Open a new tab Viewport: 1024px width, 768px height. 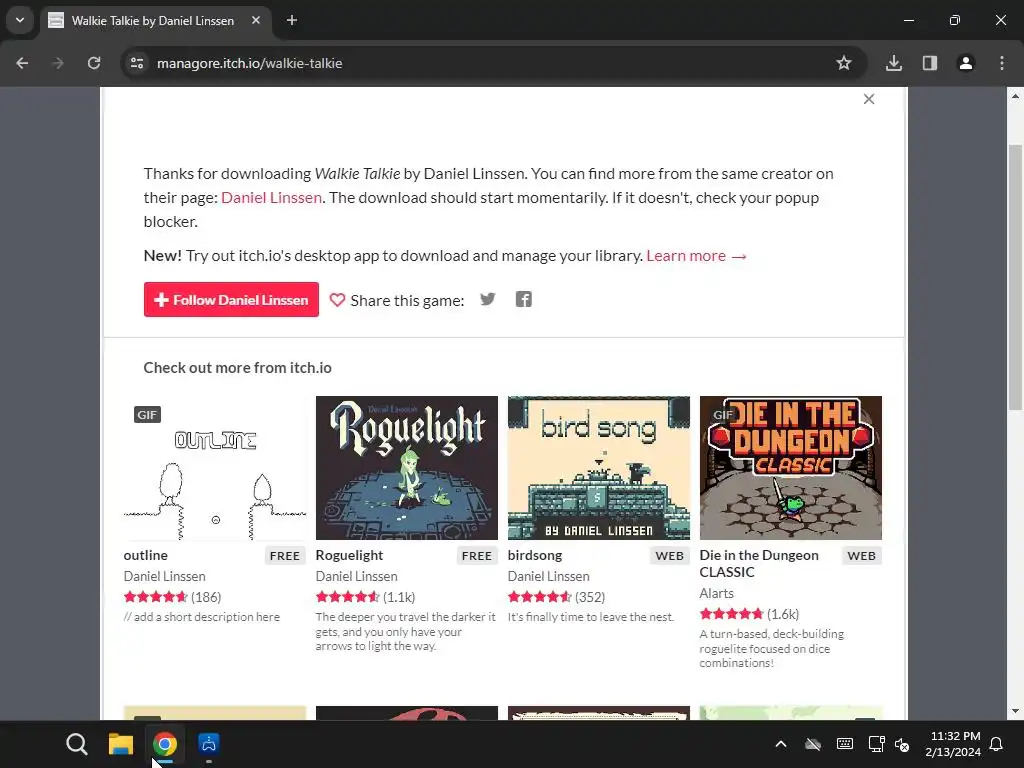point(292,20)
